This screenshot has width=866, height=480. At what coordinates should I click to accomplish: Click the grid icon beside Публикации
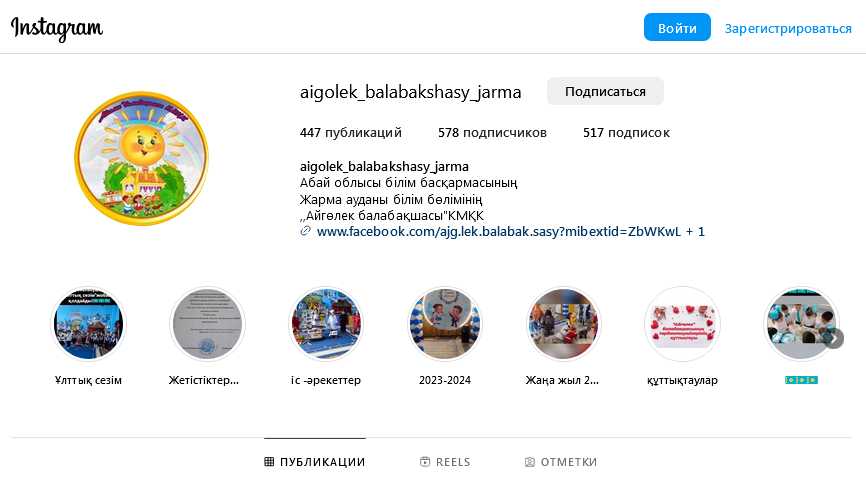coord(269,462)
